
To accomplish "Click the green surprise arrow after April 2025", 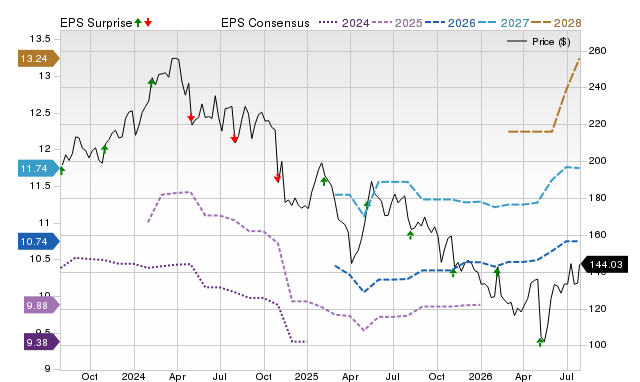I will tap(367, 205).
